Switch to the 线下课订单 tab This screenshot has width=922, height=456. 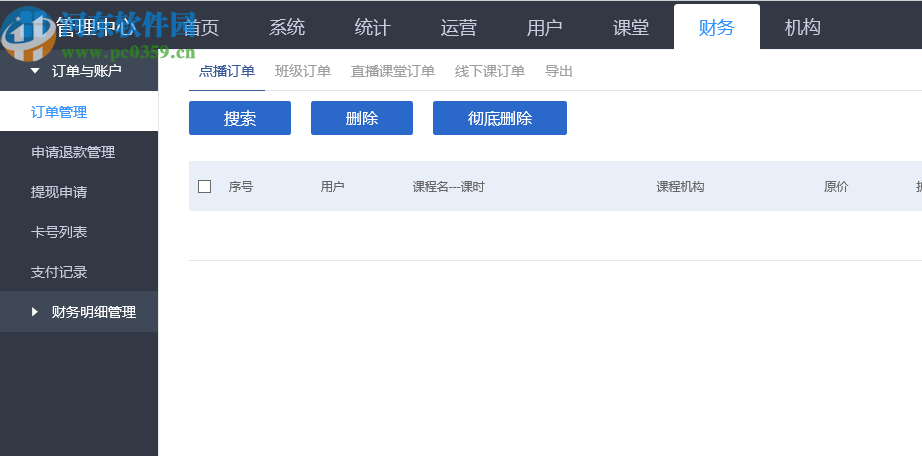[490, 72]
